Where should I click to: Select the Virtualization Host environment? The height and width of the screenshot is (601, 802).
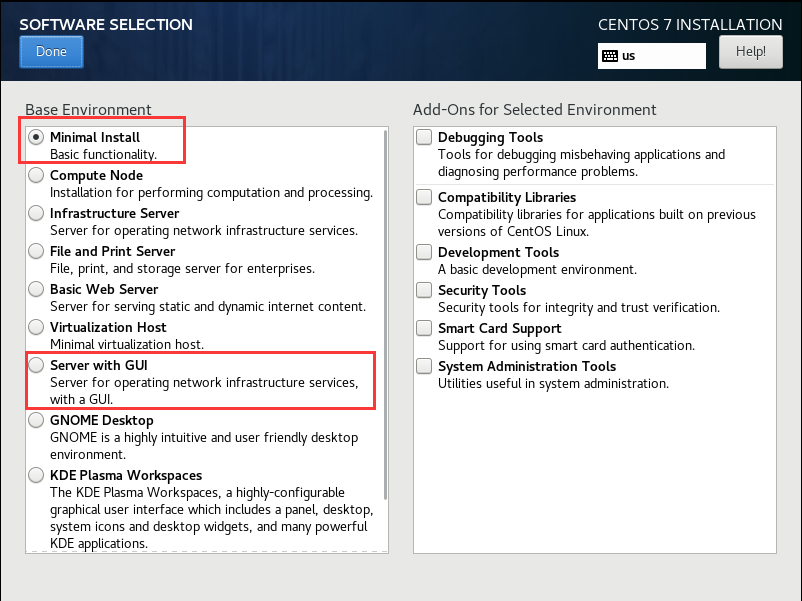[x=36, y=327]
